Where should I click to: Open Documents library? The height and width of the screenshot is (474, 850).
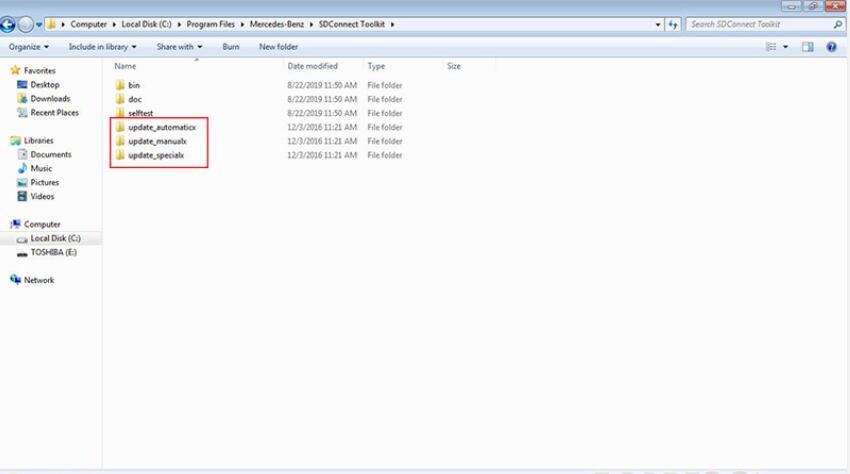coord(50,155)
